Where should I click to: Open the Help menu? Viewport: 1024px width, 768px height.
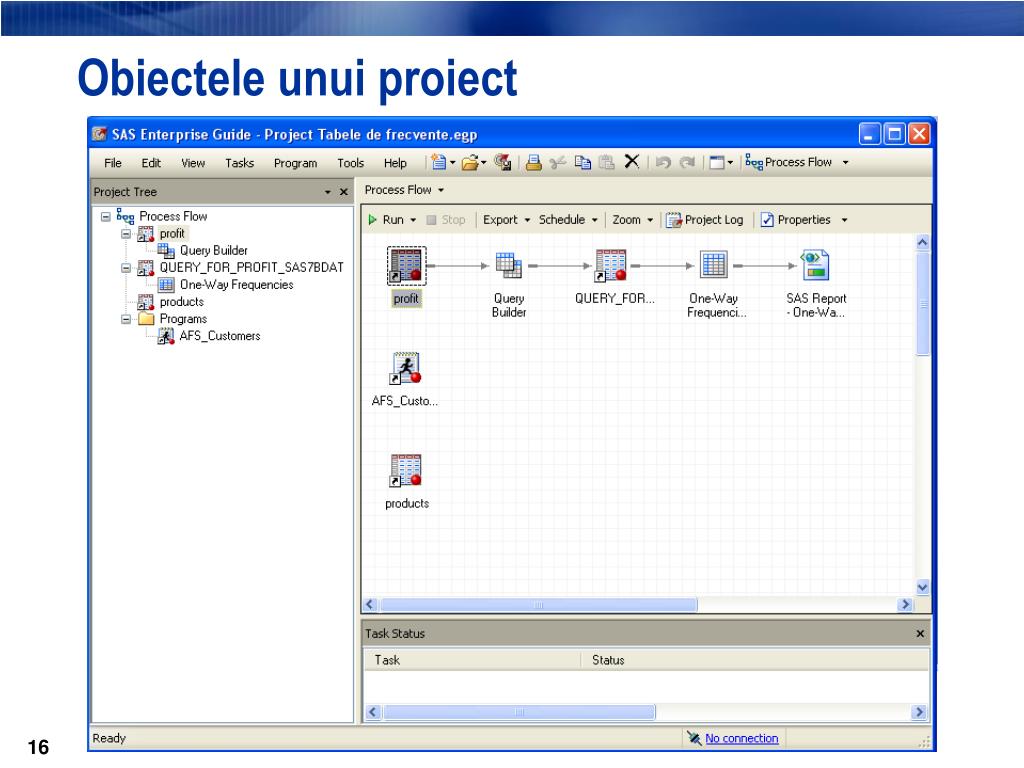click(395, 163)
